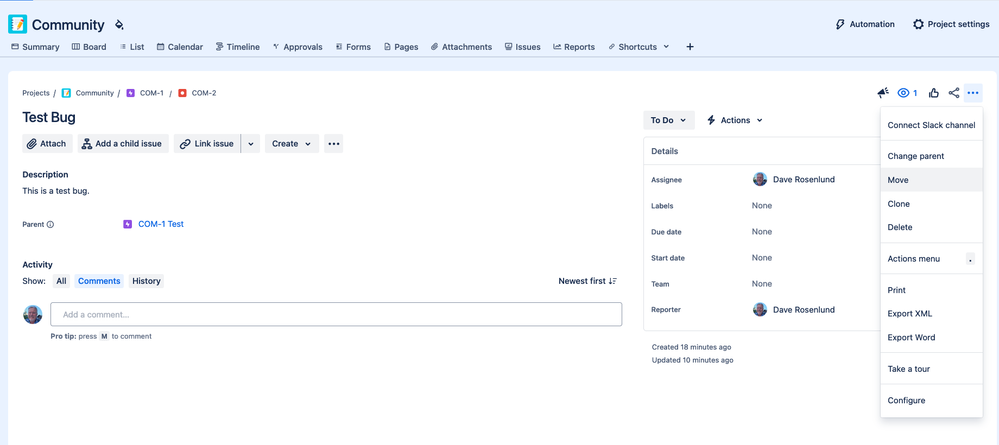The height and width of the screenshot is (445, 999).
Task: Click the Test Bug title
Action: coord(49,117)
